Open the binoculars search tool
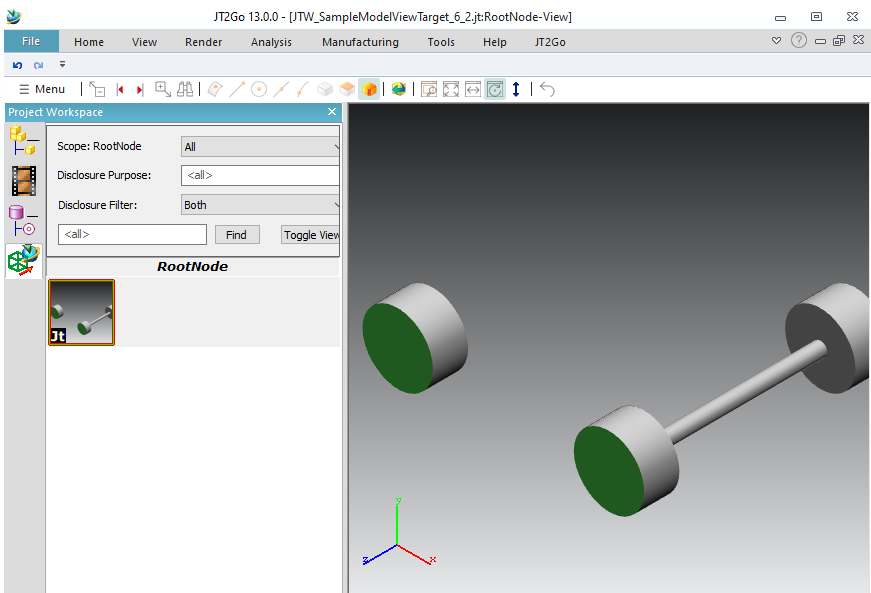The height and width of the screenshot is (593, 871). coord(185,89)
